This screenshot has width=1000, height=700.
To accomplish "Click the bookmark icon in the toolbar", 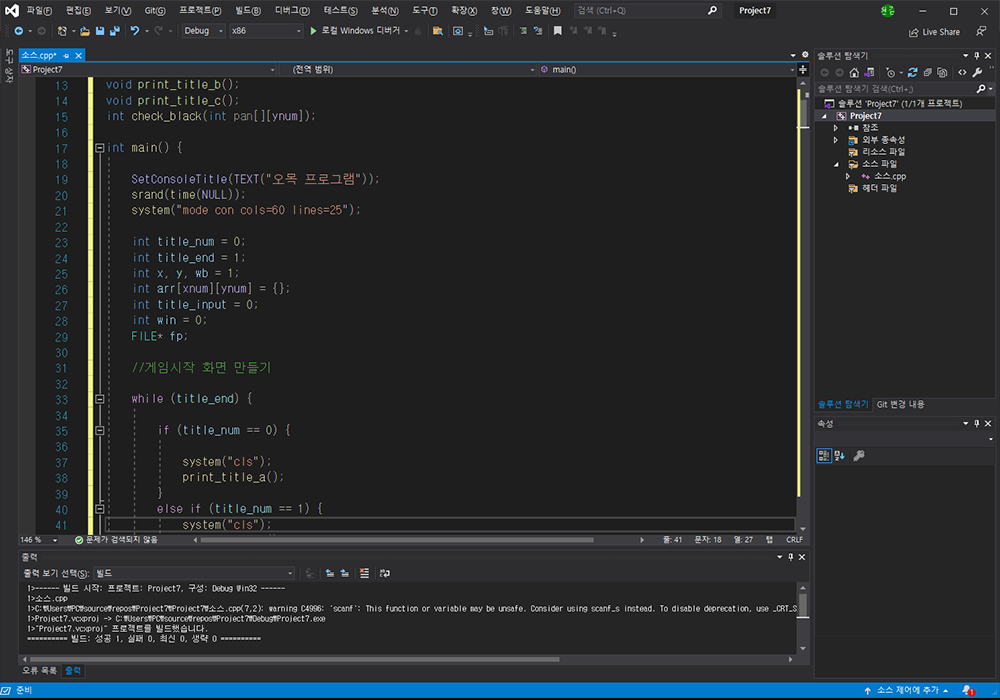I will tap(557, 31).
